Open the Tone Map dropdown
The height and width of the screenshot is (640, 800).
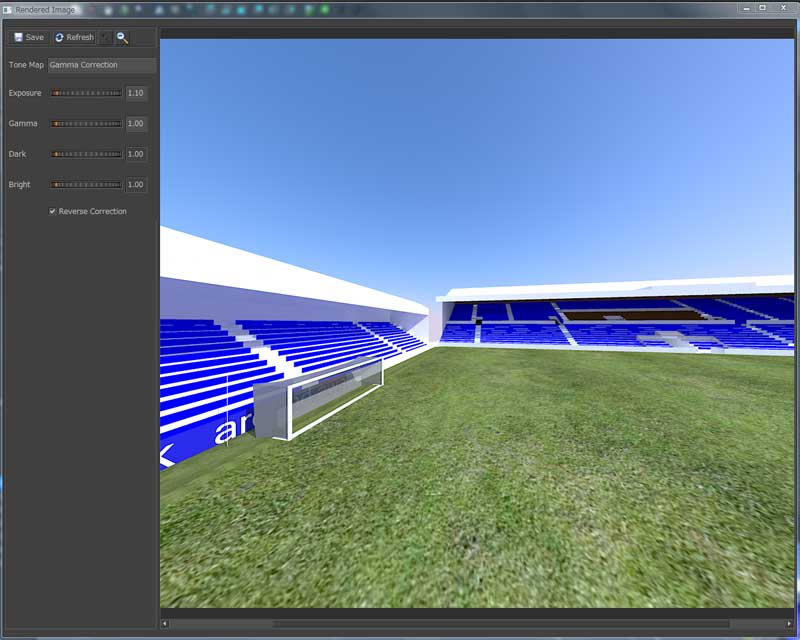[102, 65]
